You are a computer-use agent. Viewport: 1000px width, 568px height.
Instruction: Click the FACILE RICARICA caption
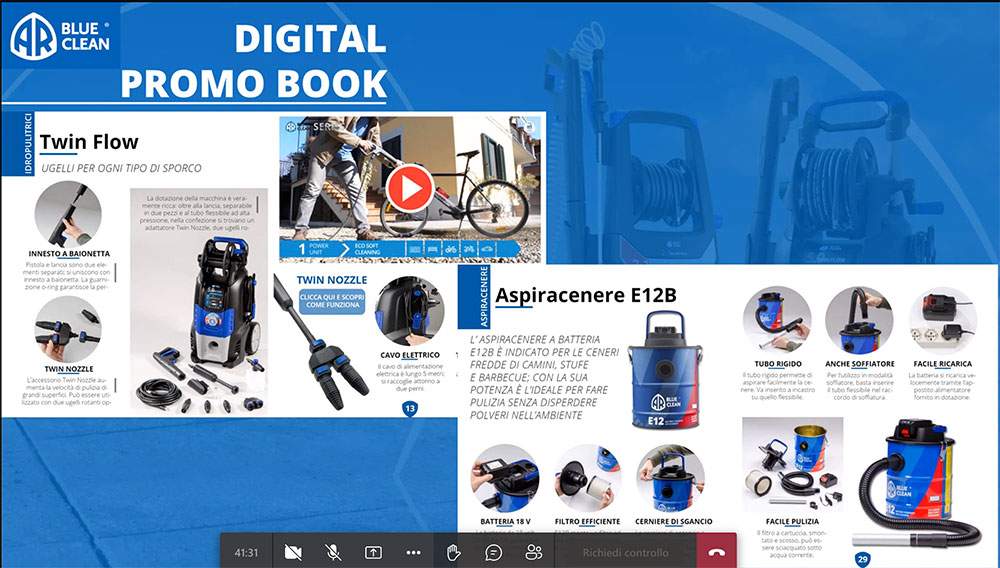[x=943, y=364]
